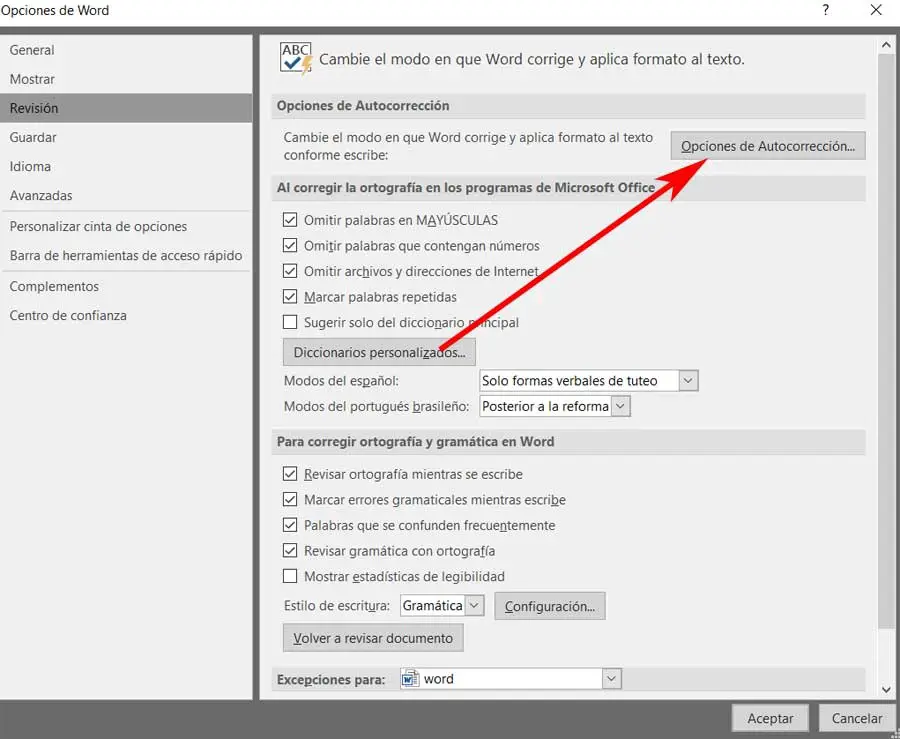Toggle Revisar gramática con ortografía

click(290, 551)
